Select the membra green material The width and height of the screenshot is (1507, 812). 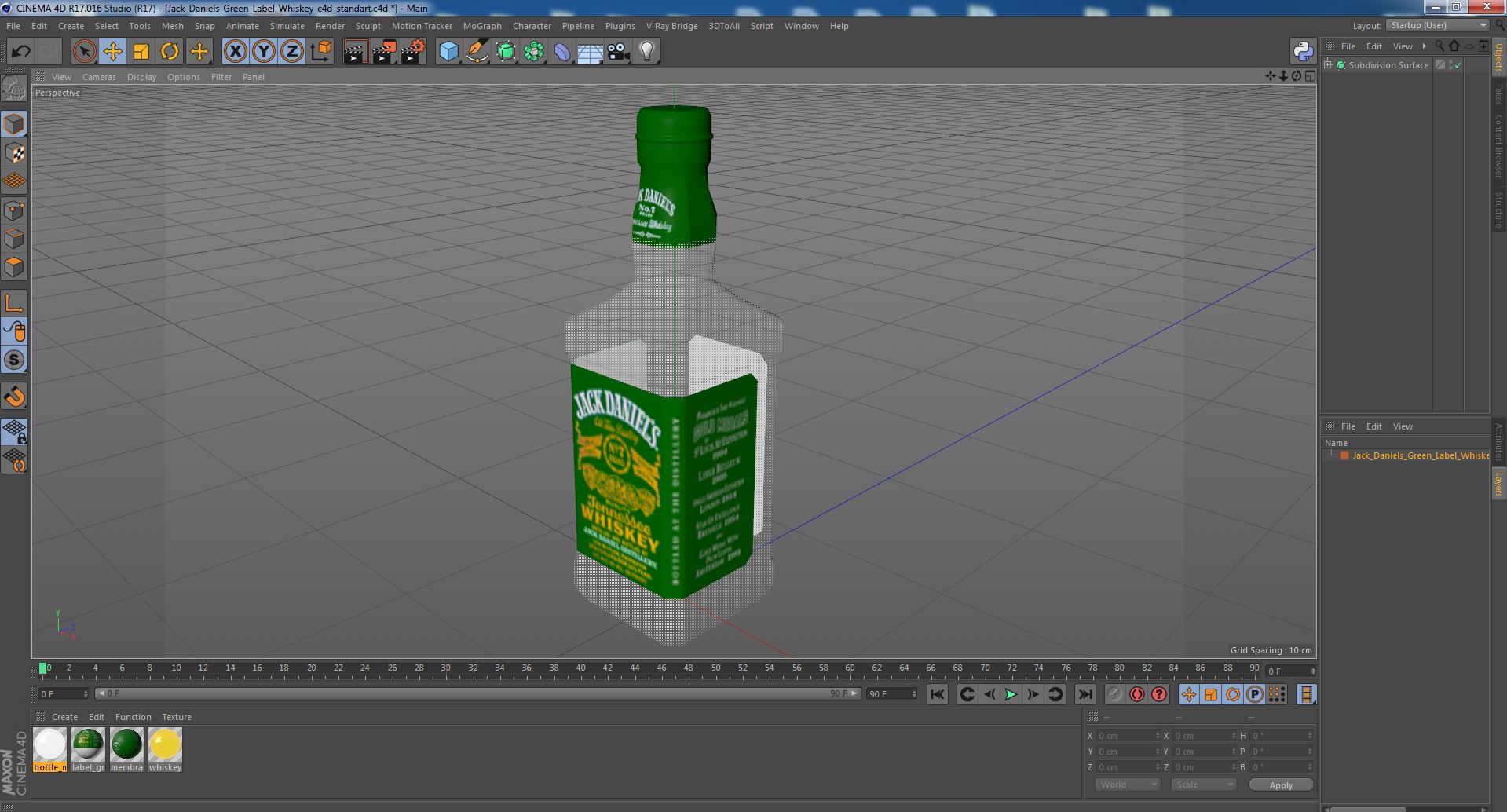[126, 749]
